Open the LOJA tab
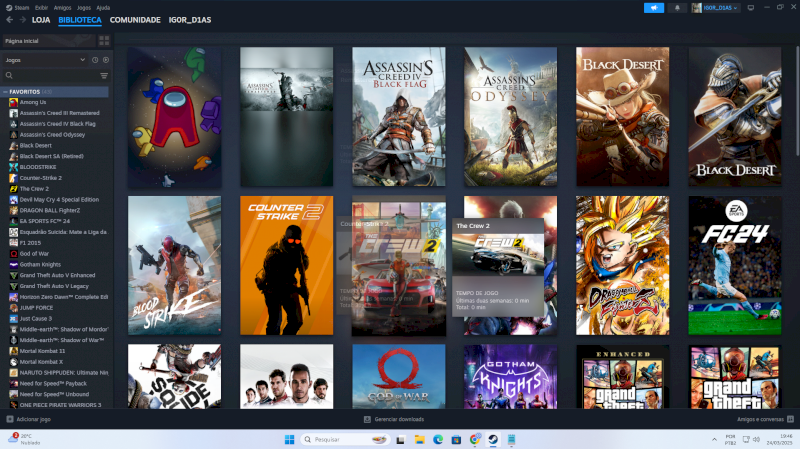Viewport: 800px width, 449px height. click(x=41, y=19)
